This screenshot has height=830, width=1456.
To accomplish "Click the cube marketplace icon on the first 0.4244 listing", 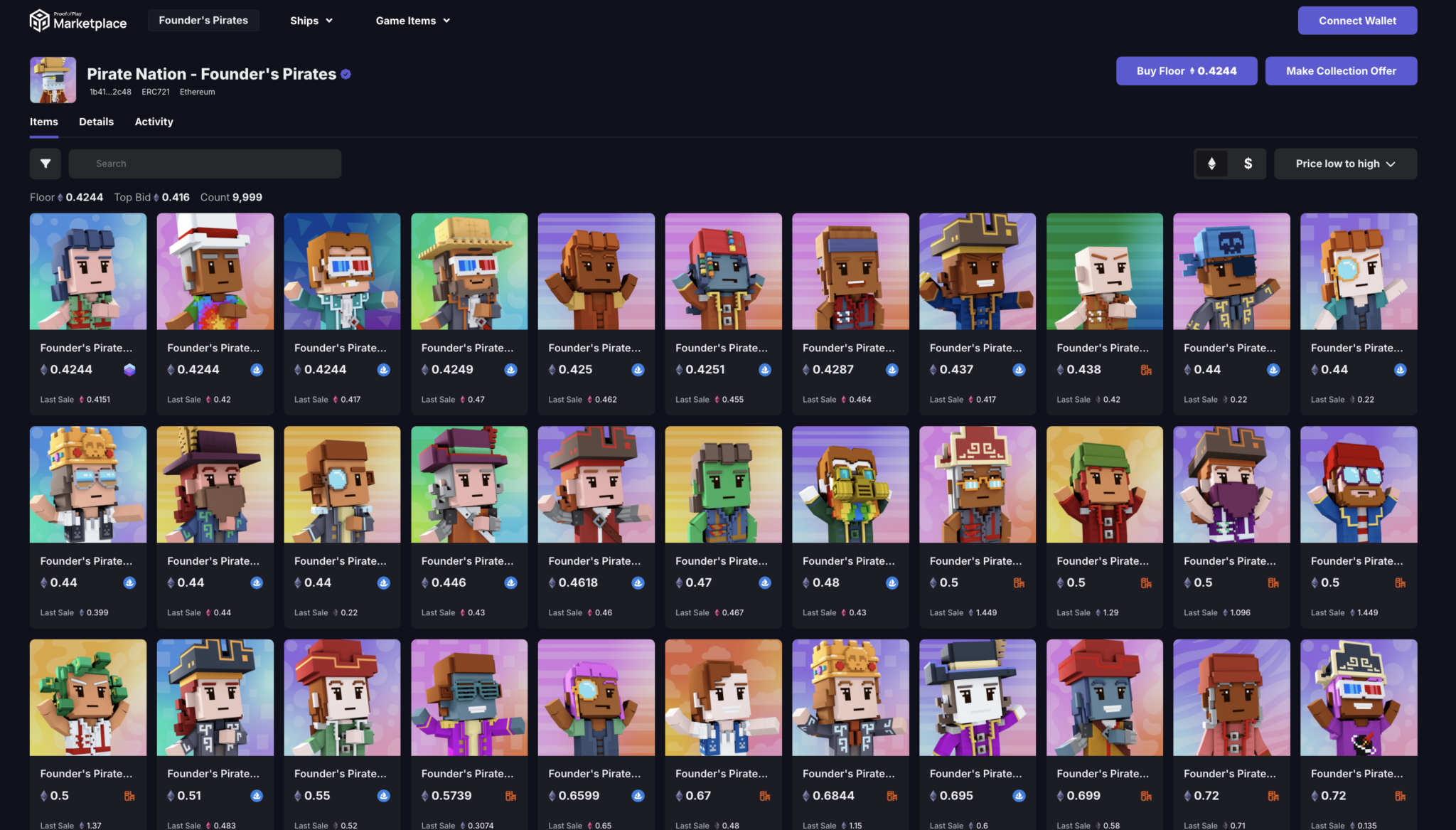I will click(x=129, y=370).
